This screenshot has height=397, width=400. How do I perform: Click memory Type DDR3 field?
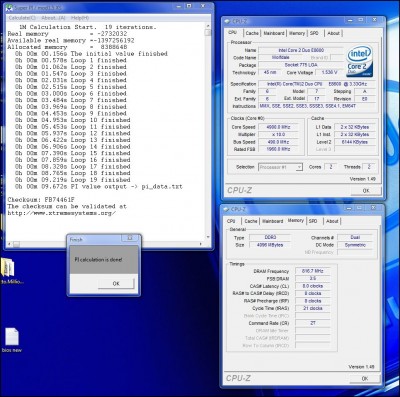[270, 237]
